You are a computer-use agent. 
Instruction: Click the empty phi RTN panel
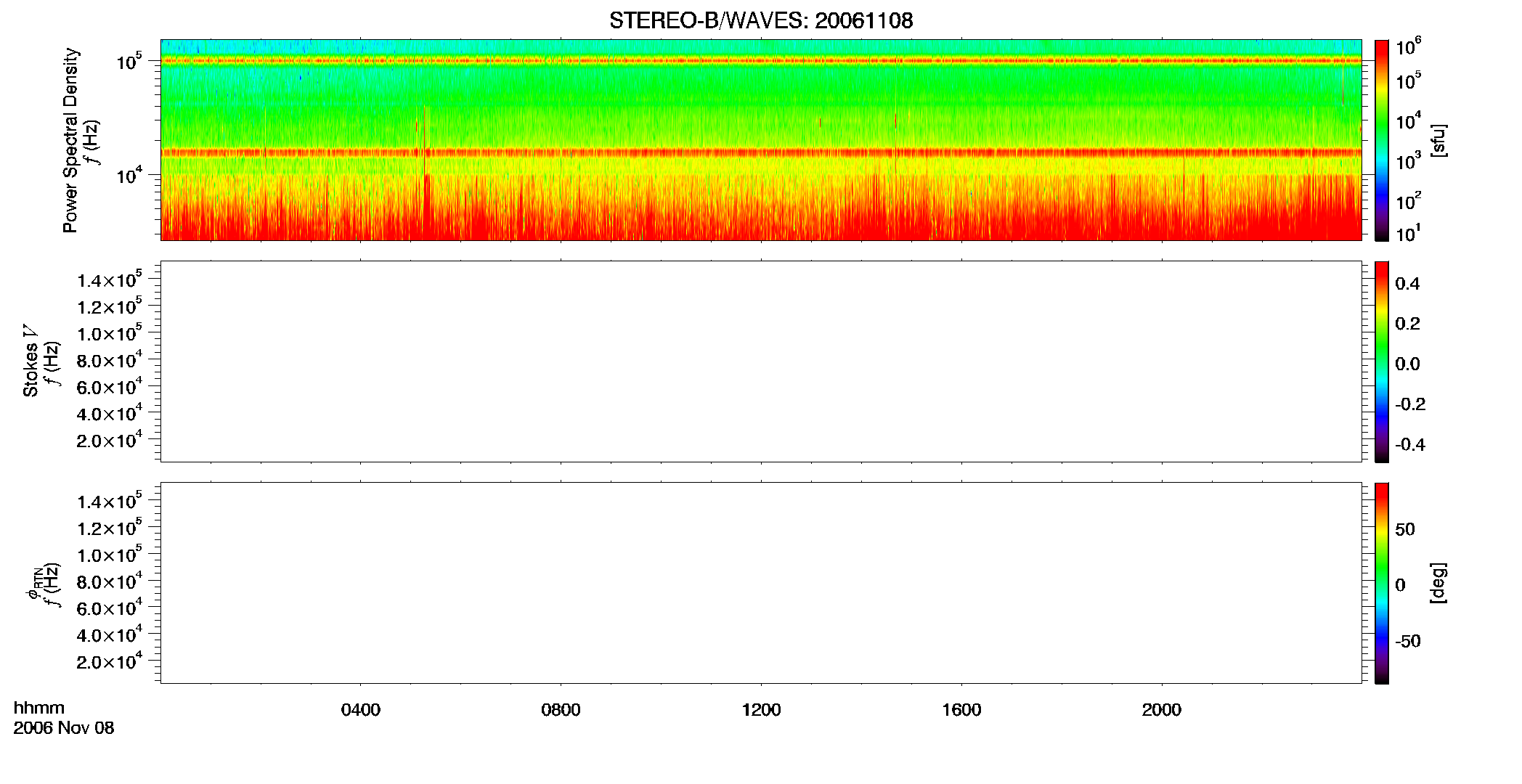pos(761,583)
